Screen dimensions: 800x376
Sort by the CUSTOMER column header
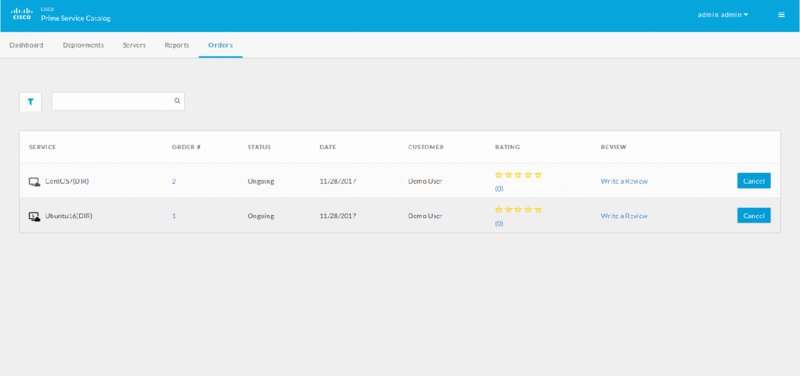pyautogui.click(x=426, y=147)
